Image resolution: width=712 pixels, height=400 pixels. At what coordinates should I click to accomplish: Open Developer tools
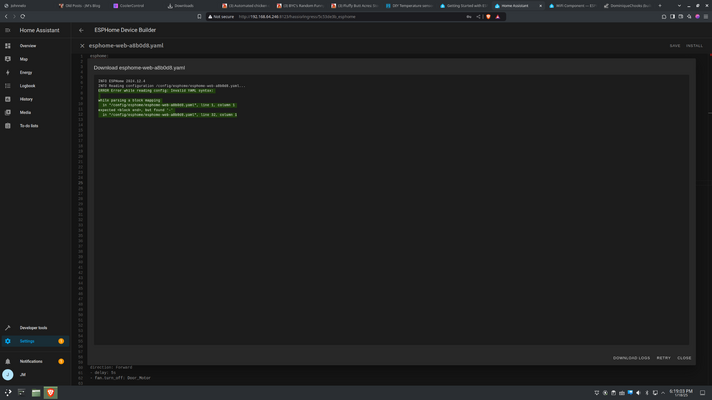click(35, 328)
